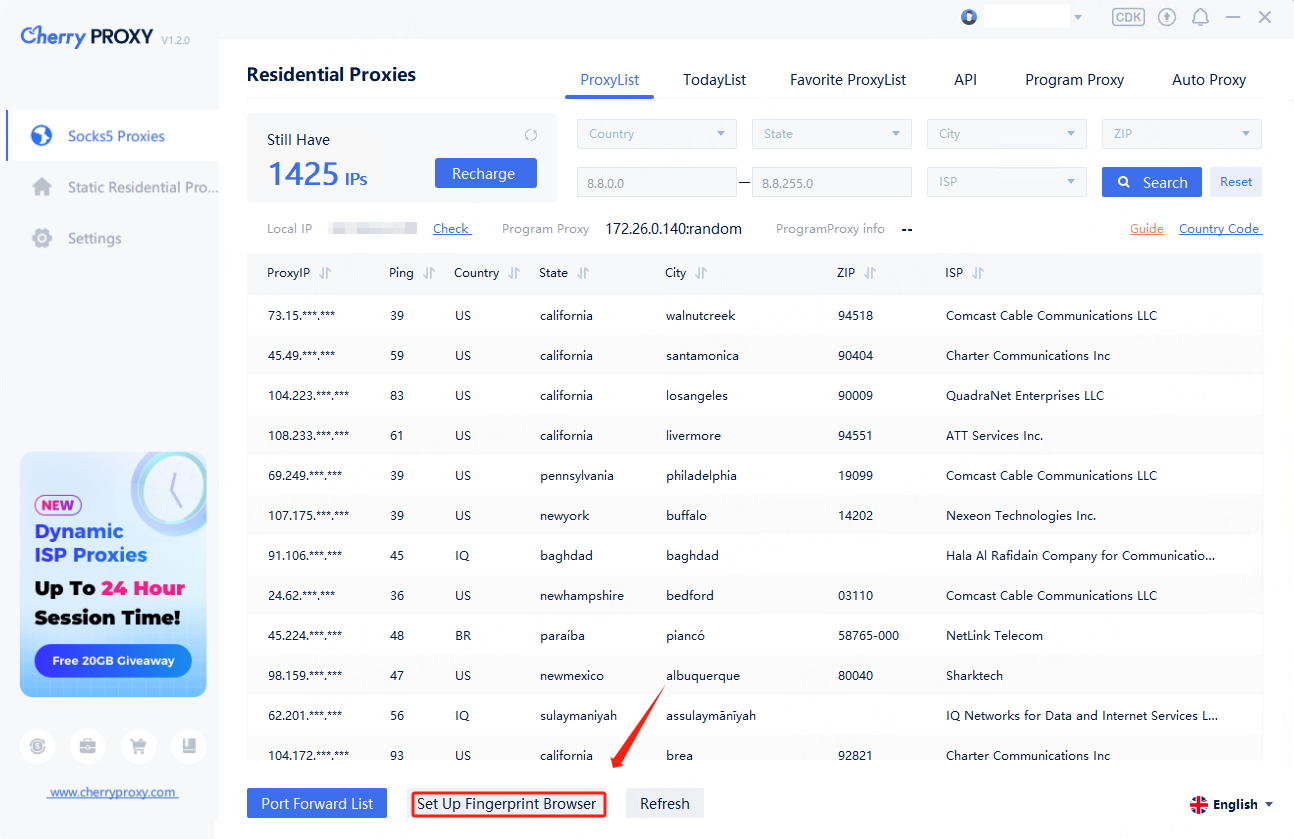
Task: Click the Set Up Fingerprint Browser button
Action: coord(508,804)
